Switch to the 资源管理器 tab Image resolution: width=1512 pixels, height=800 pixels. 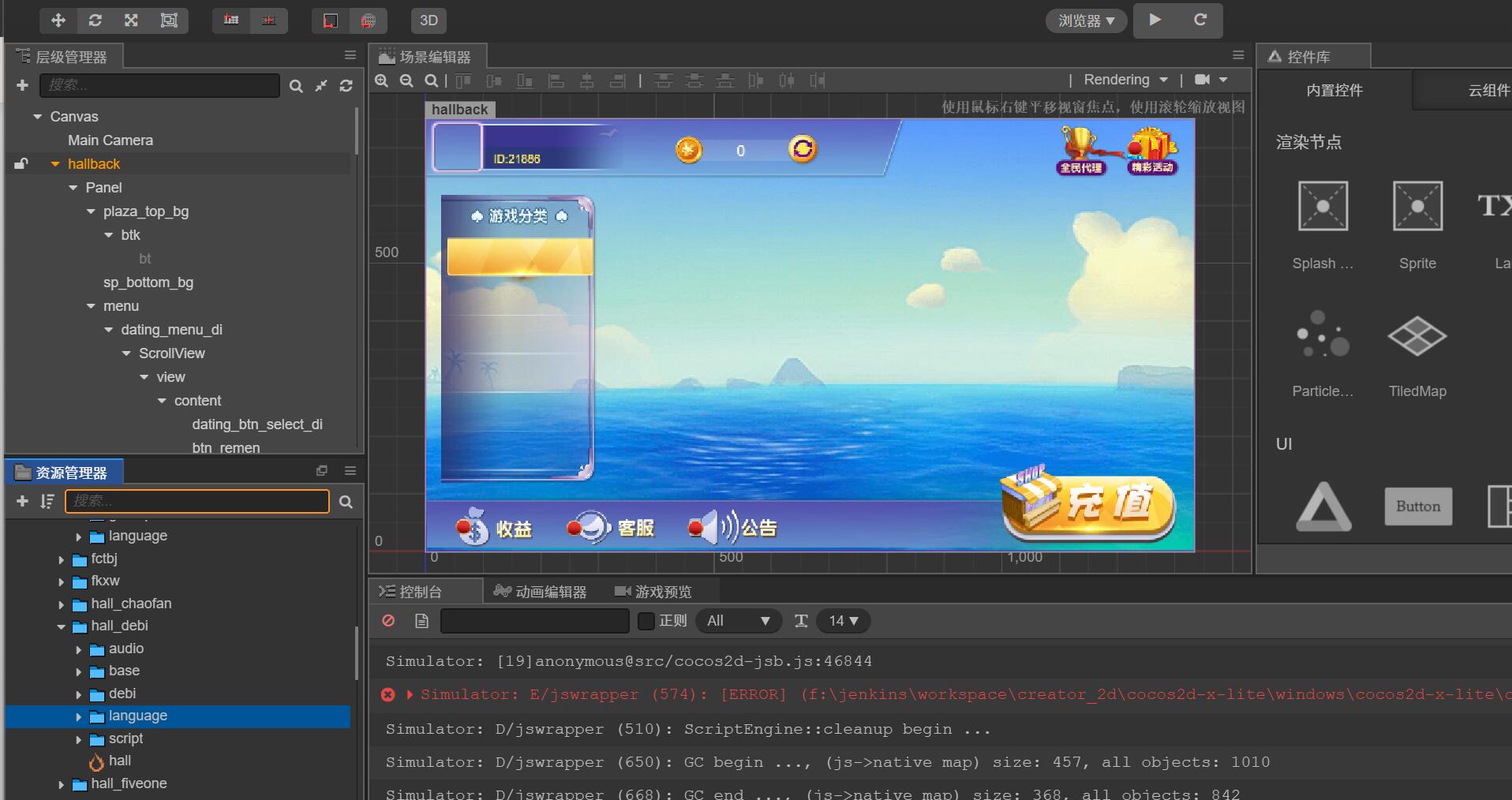pyautogui.click(x=64, y=473)
